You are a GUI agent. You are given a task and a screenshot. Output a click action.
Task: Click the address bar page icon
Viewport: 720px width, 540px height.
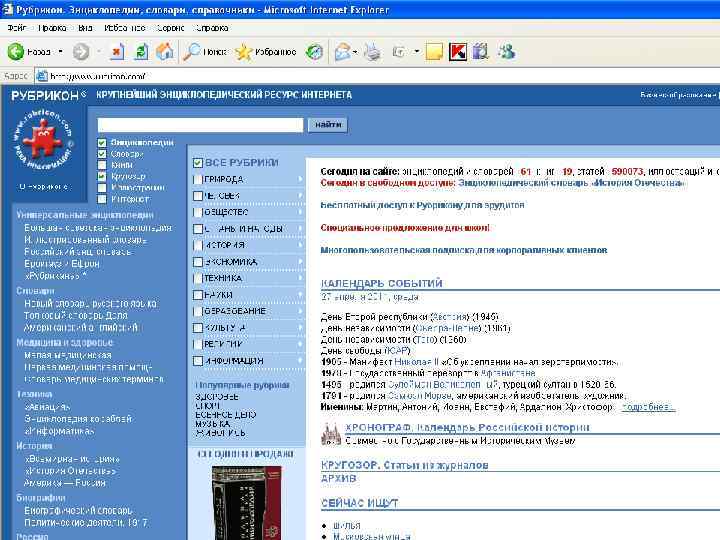coord(42,76)
